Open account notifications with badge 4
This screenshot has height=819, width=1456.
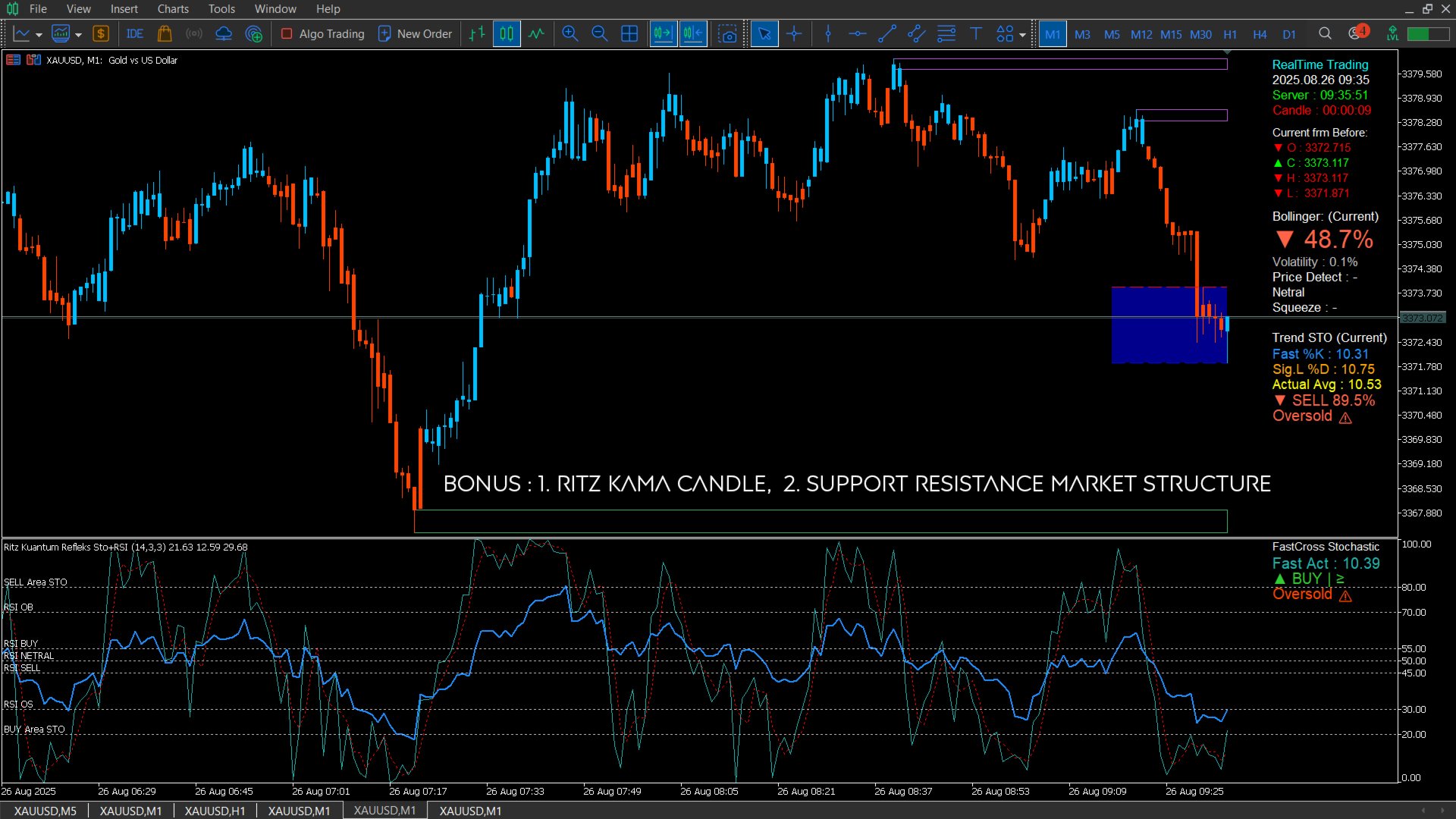click(1358, 33)
